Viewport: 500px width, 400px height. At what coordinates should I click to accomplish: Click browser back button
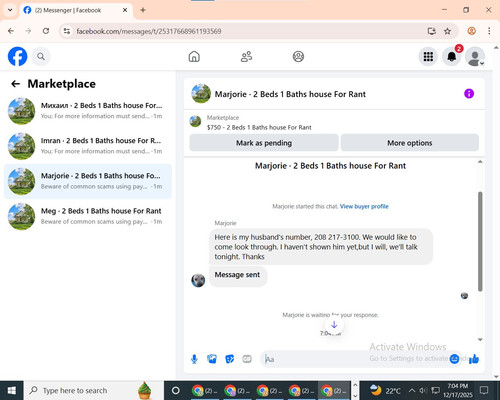click(x=11, y=31)
